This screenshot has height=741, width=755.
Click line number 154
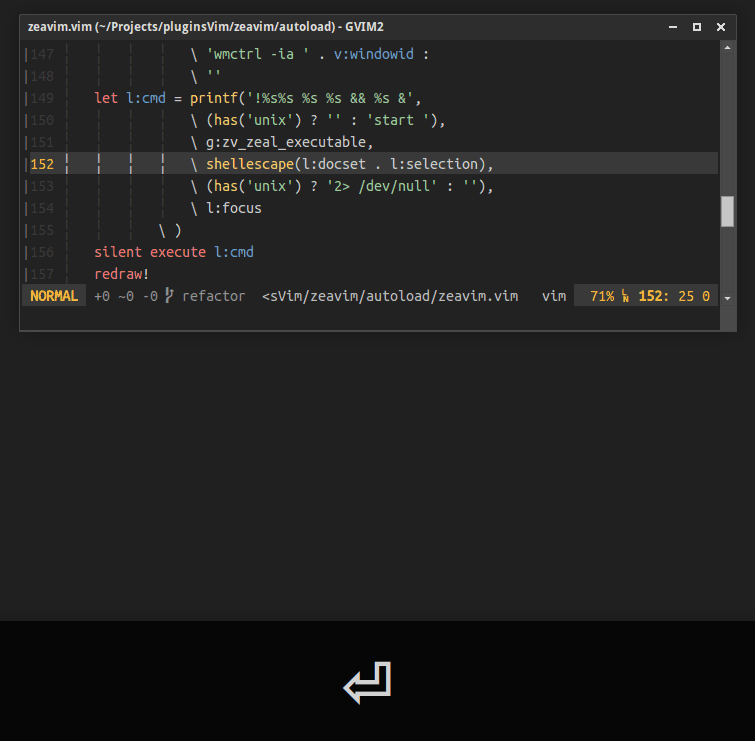click(42, 208)
